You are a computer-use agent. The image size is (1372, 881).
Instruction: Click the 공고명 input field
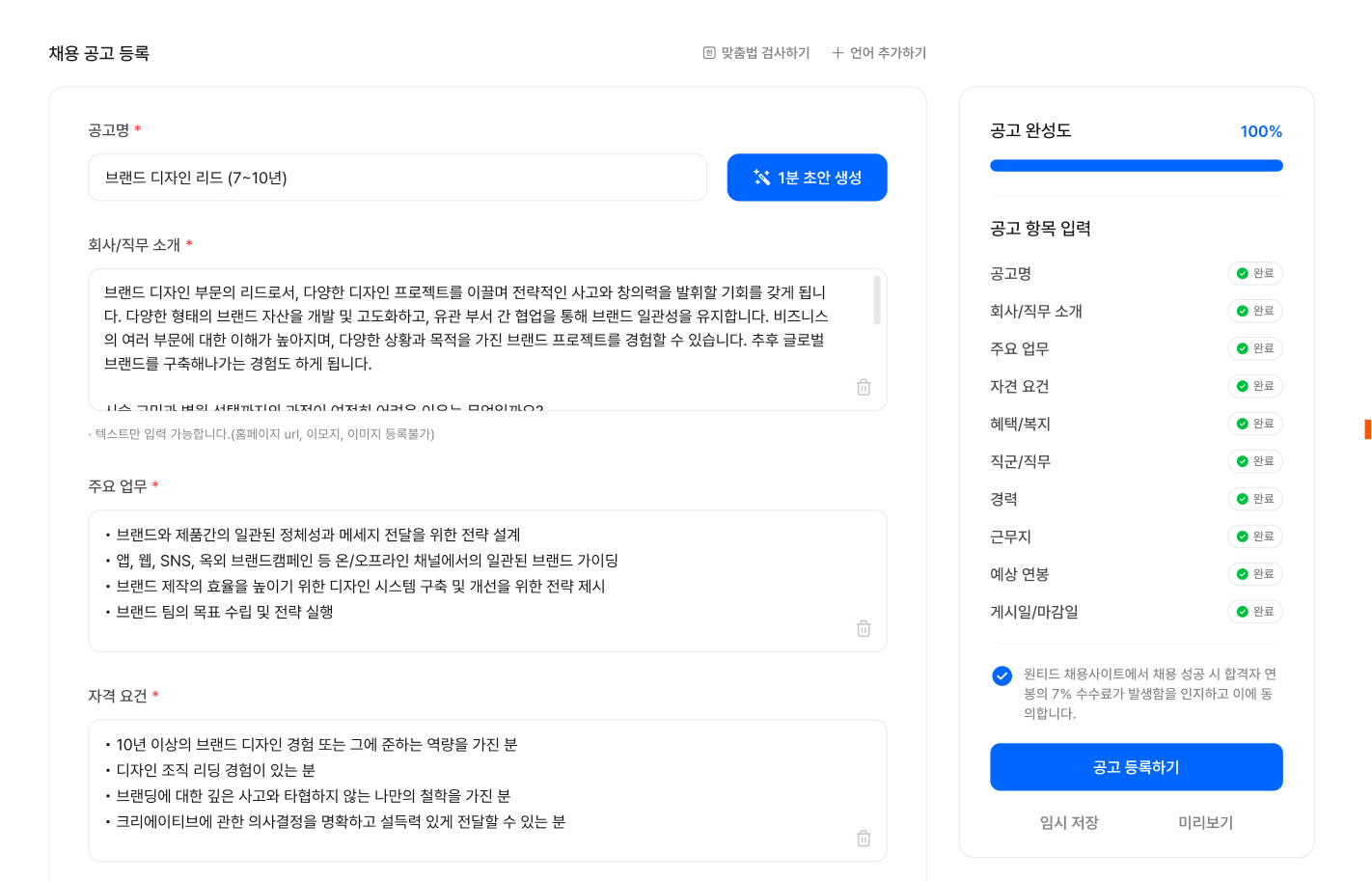click(397, 178)
